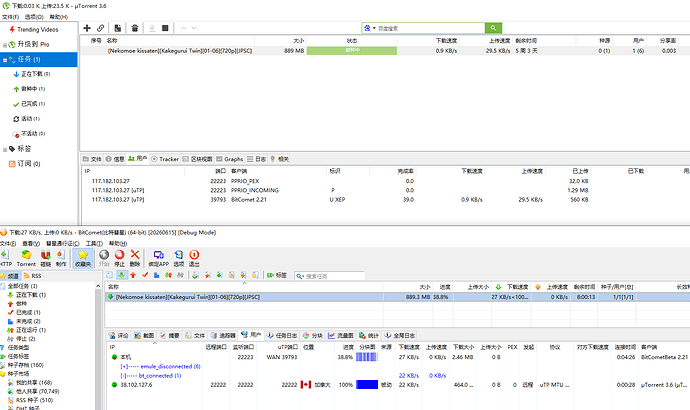
Task: Click the green seeding progress bar in µTorrent
Action: pos(352,51)
